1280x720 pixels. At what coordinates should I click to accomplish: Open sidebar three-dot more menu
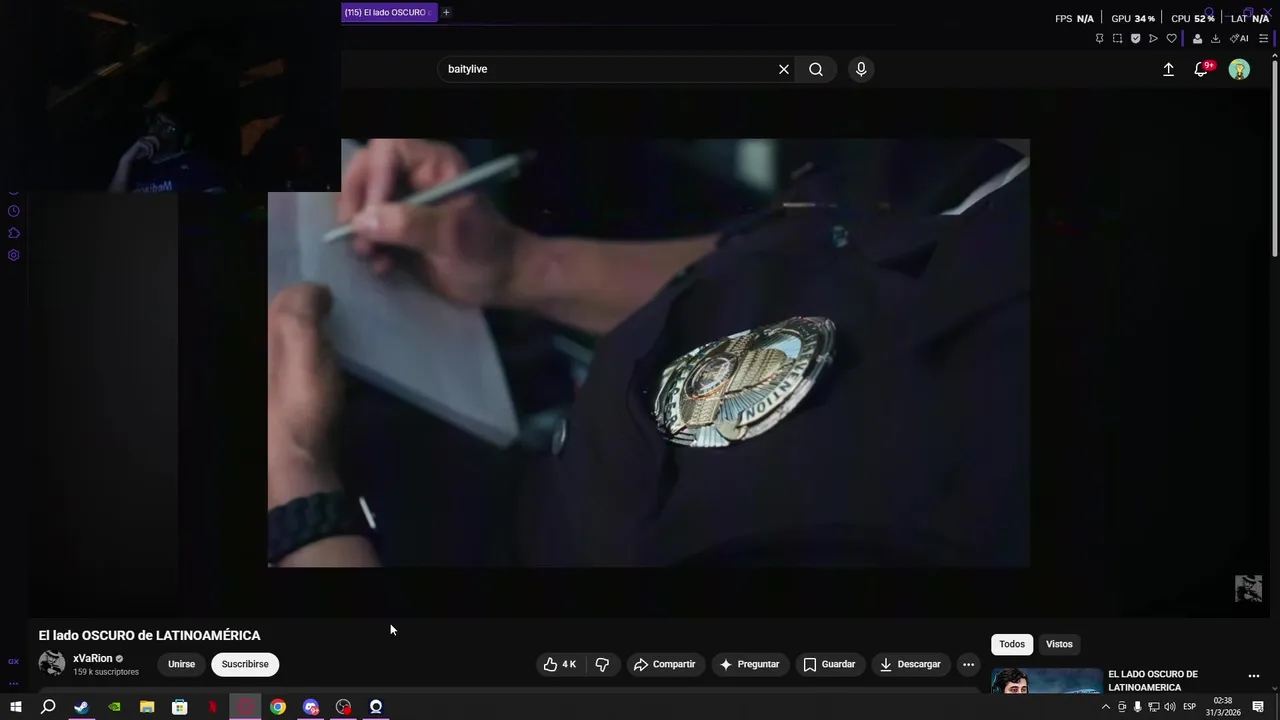click(x=13, y=684)
